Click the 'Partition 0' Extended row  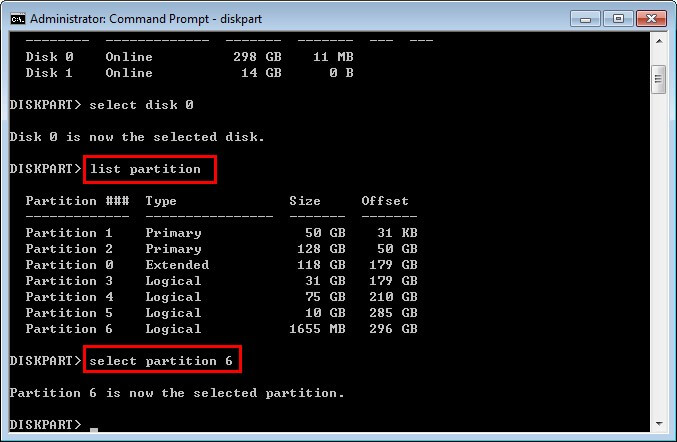[x=220, y=265]
